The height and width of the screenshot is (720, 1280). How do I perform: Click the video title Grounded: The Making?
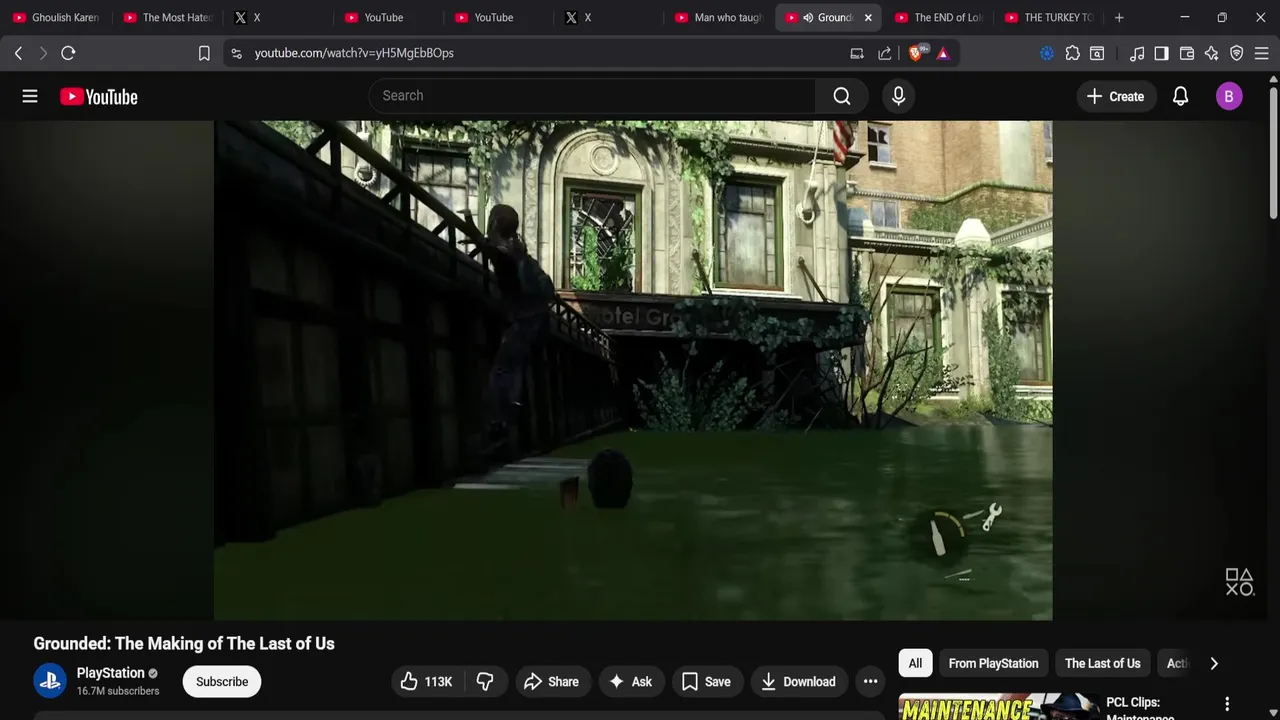pyautogui.click(x=184, y=644)
